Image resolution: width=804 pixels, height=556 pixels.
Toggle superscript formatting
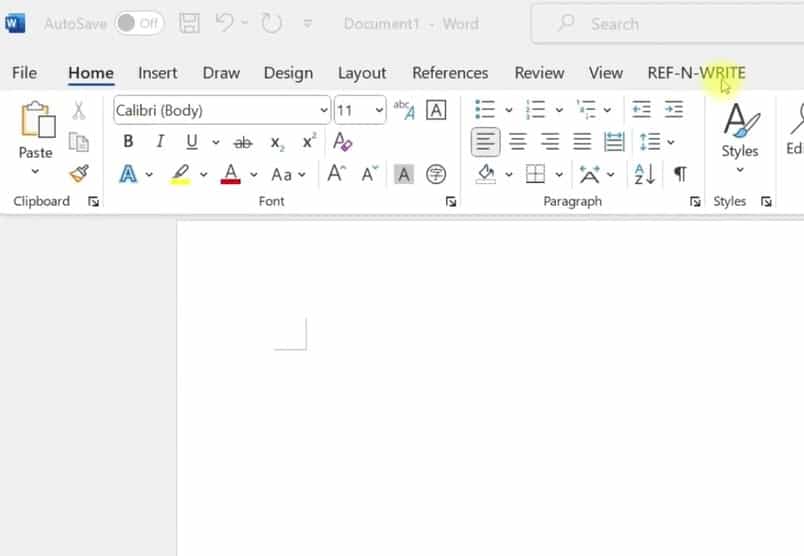(x=309, y=142)
